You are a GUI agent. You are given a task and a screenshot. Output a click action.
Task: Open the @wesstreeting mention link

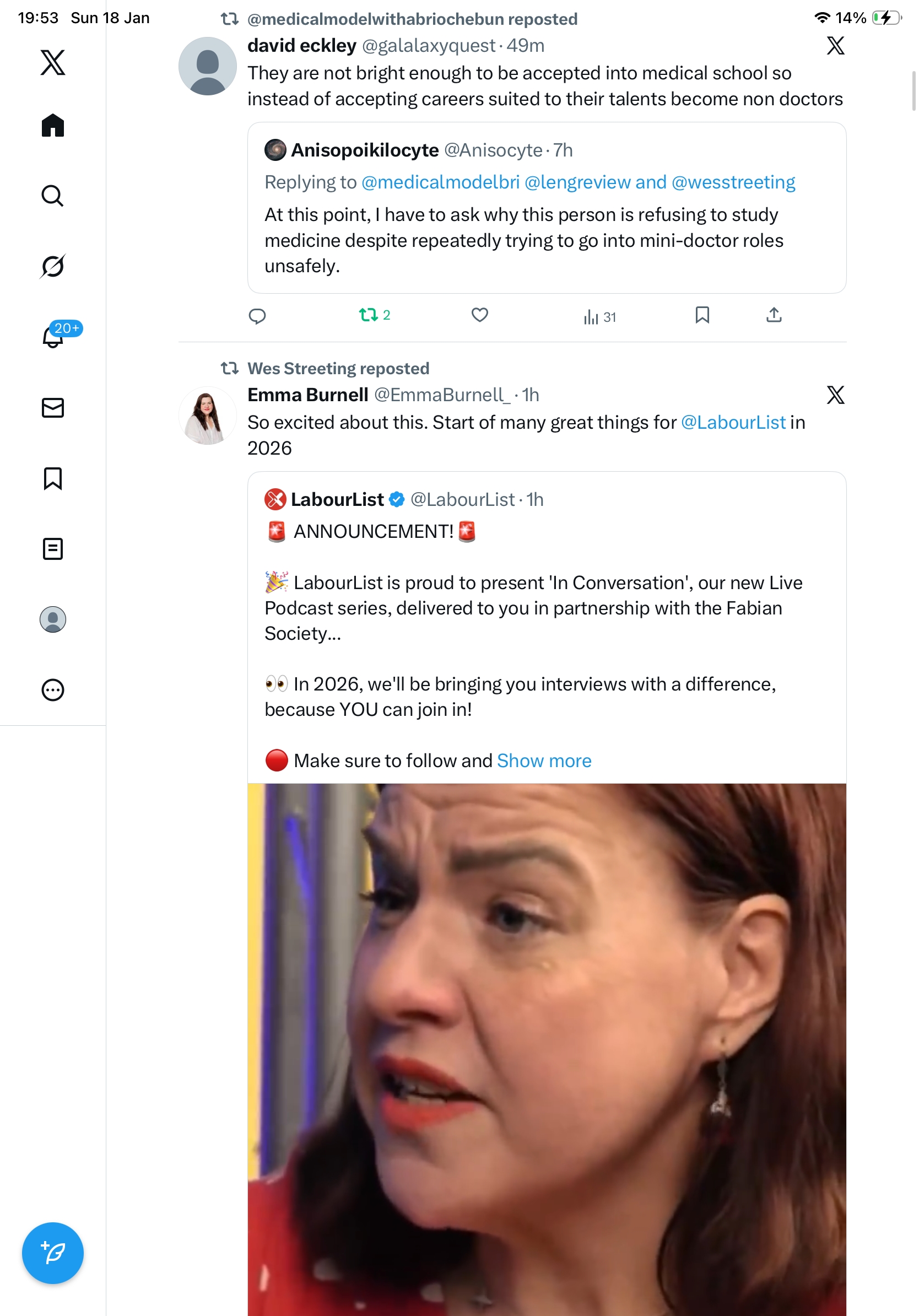[733, 182]
